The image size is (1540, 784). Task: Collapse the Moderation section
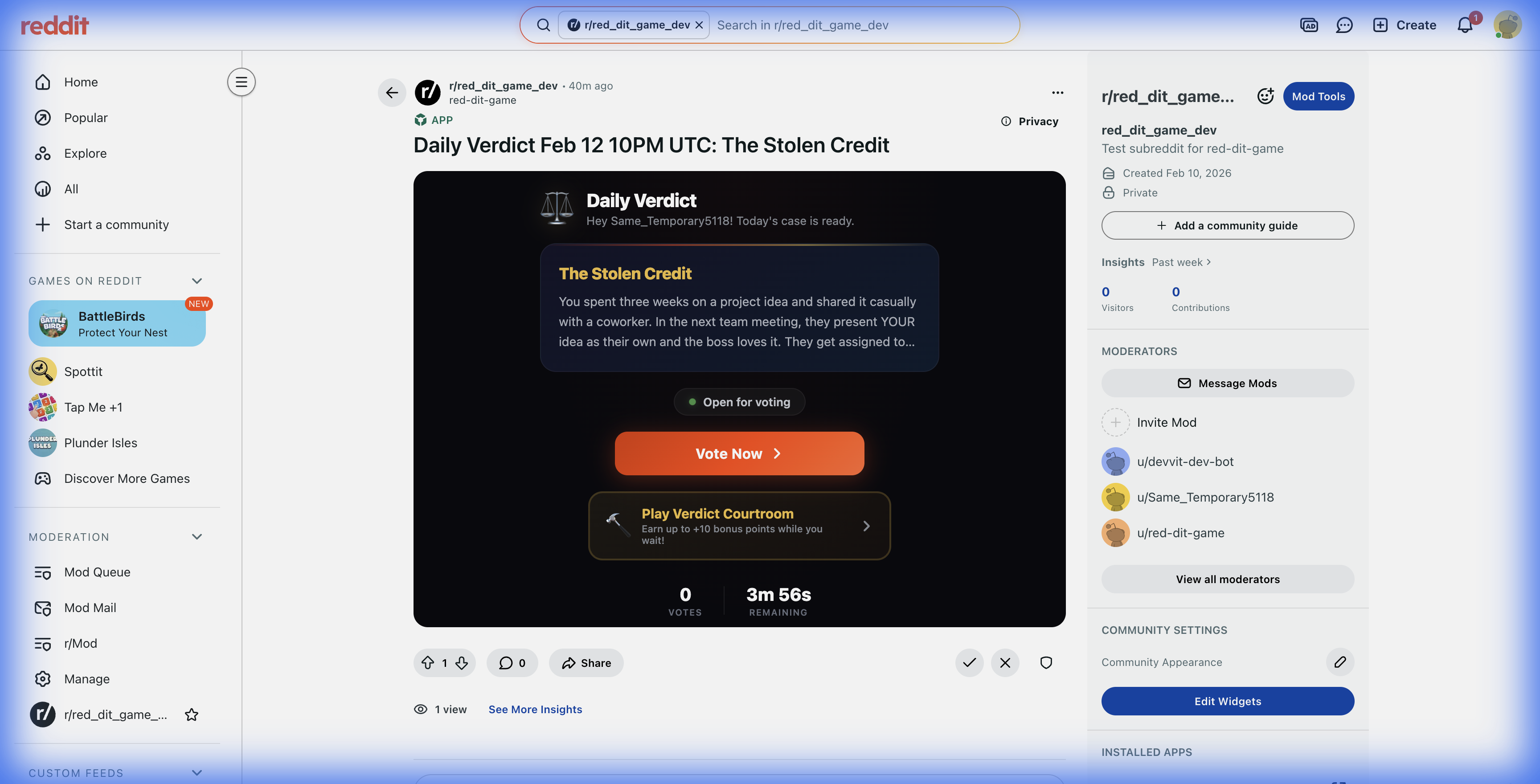tap(197, 537)
